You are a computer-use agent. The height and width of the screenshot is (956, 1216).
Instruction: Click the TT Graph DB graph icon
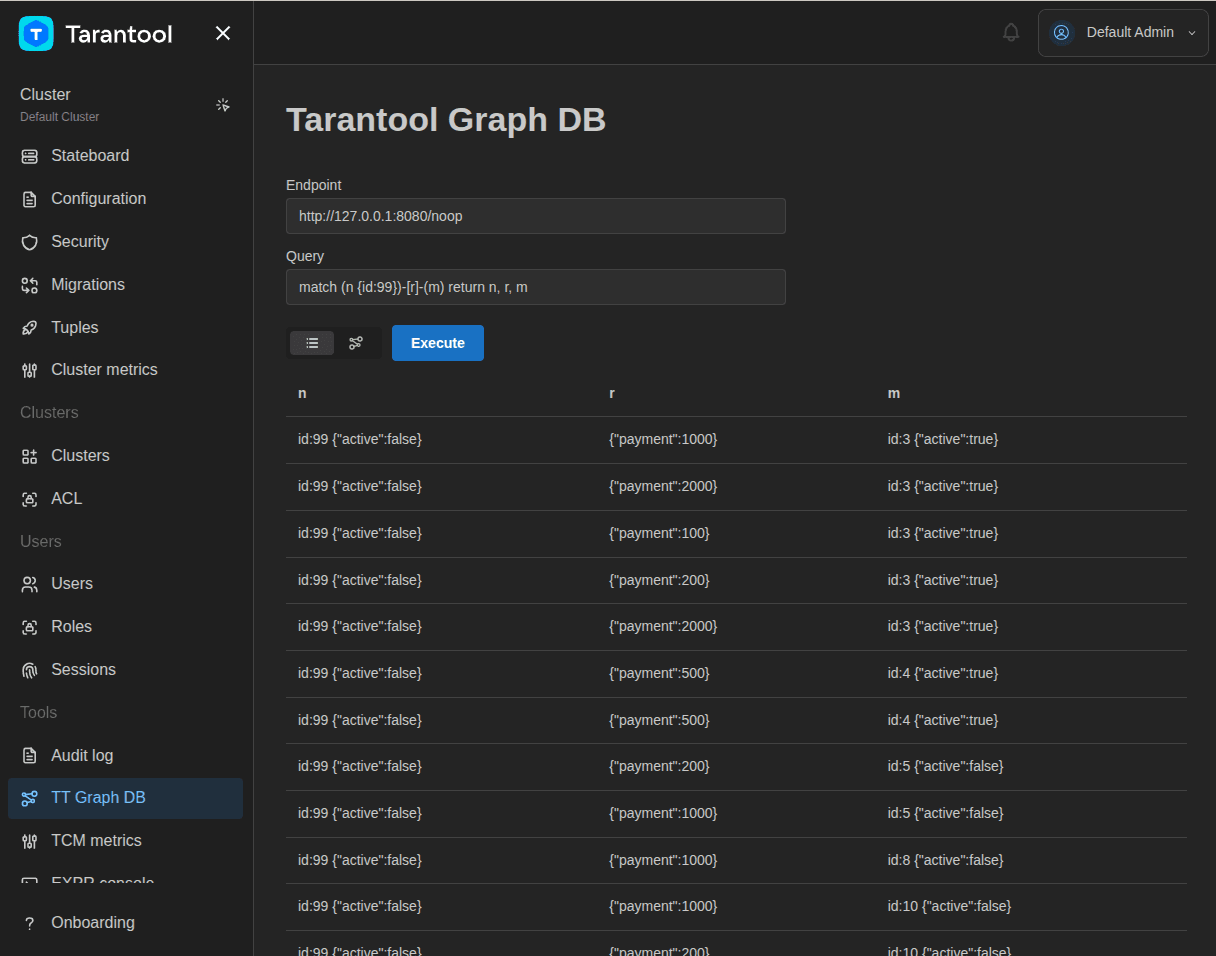coord(30,798)
